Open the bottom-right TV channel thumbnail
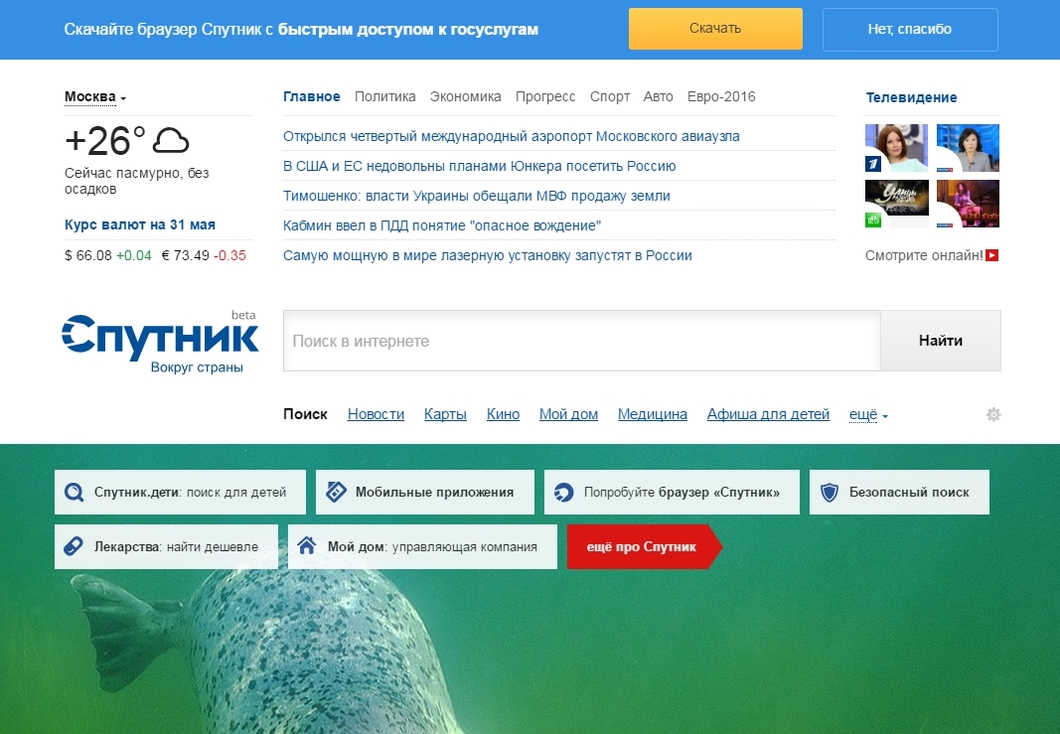Screen dimensions: 1060x734 [967, 203]
